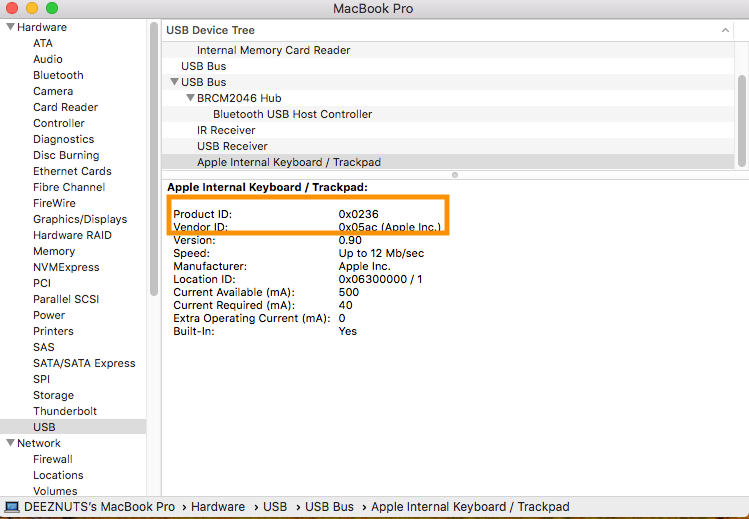This screenshot has height=519, width=749.
Task: Select Bluetooth USB Host Controller row
Action: (x=448, y=114)
